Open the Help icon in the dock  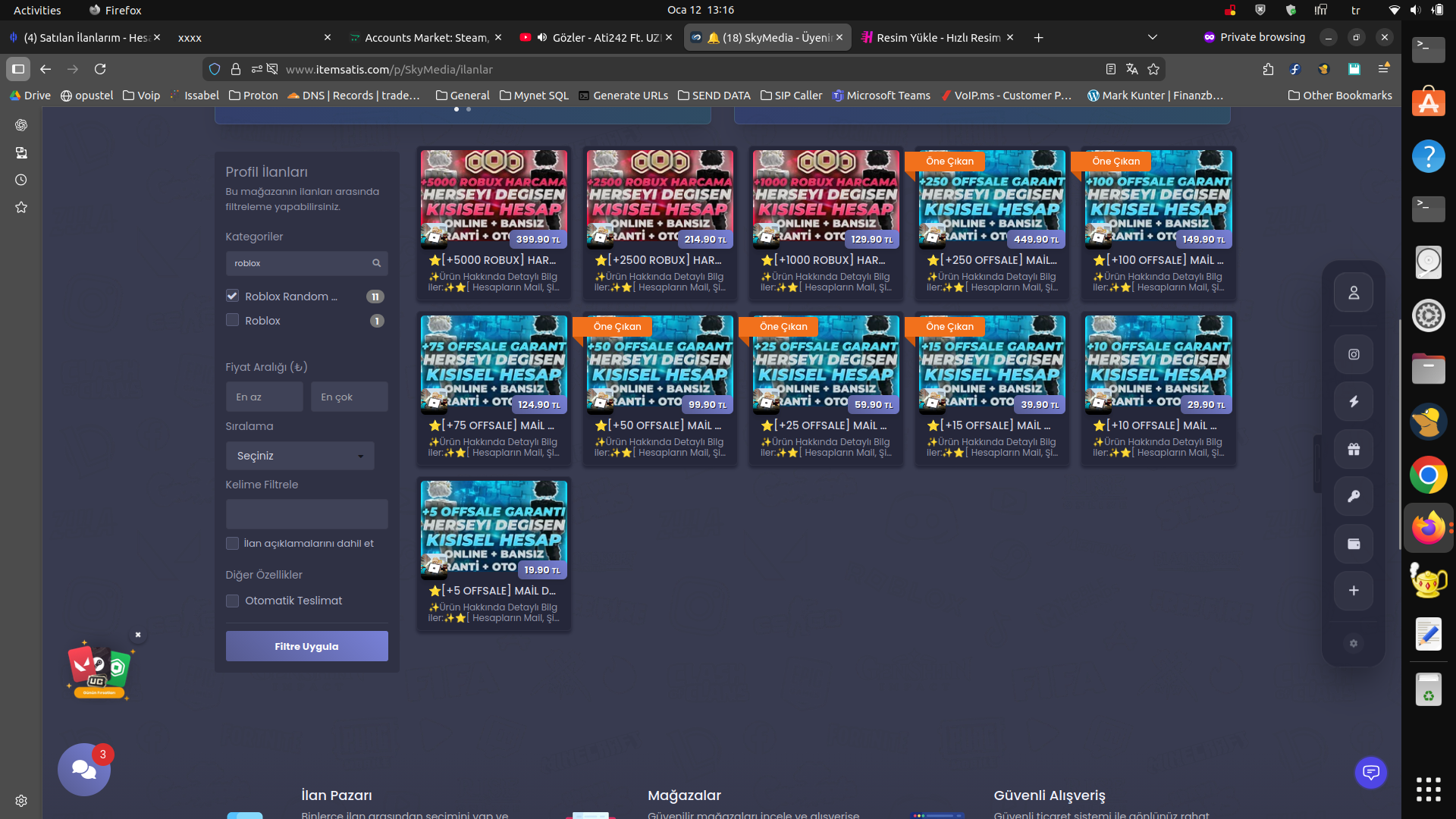1429,156
